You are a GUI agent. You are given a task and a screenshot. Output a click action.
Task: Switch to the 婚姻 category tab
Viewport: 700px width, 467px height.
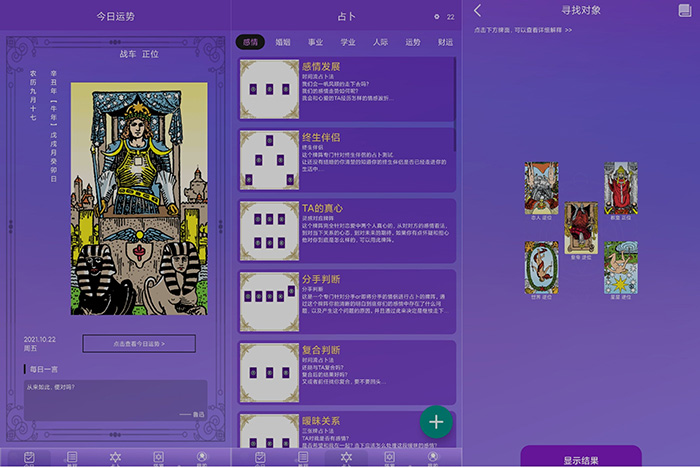(282, 42)
